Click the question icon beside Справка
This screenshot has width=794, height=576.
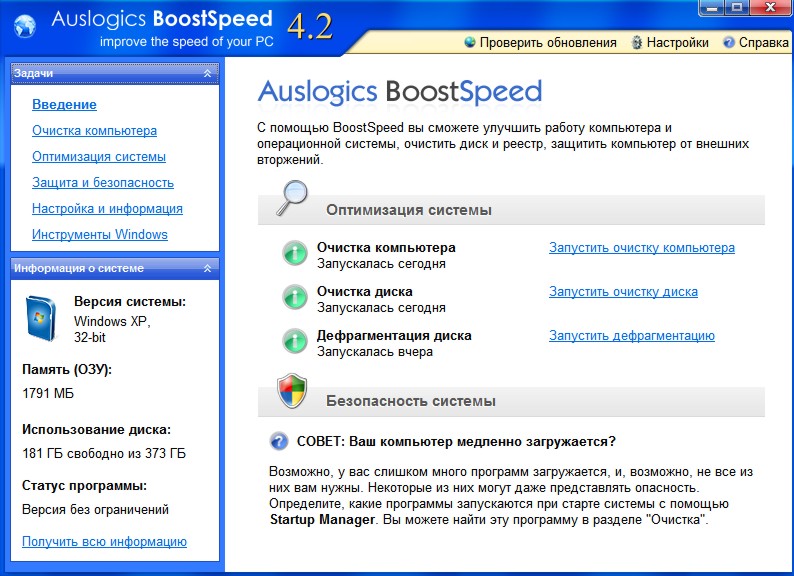point(729,43)
